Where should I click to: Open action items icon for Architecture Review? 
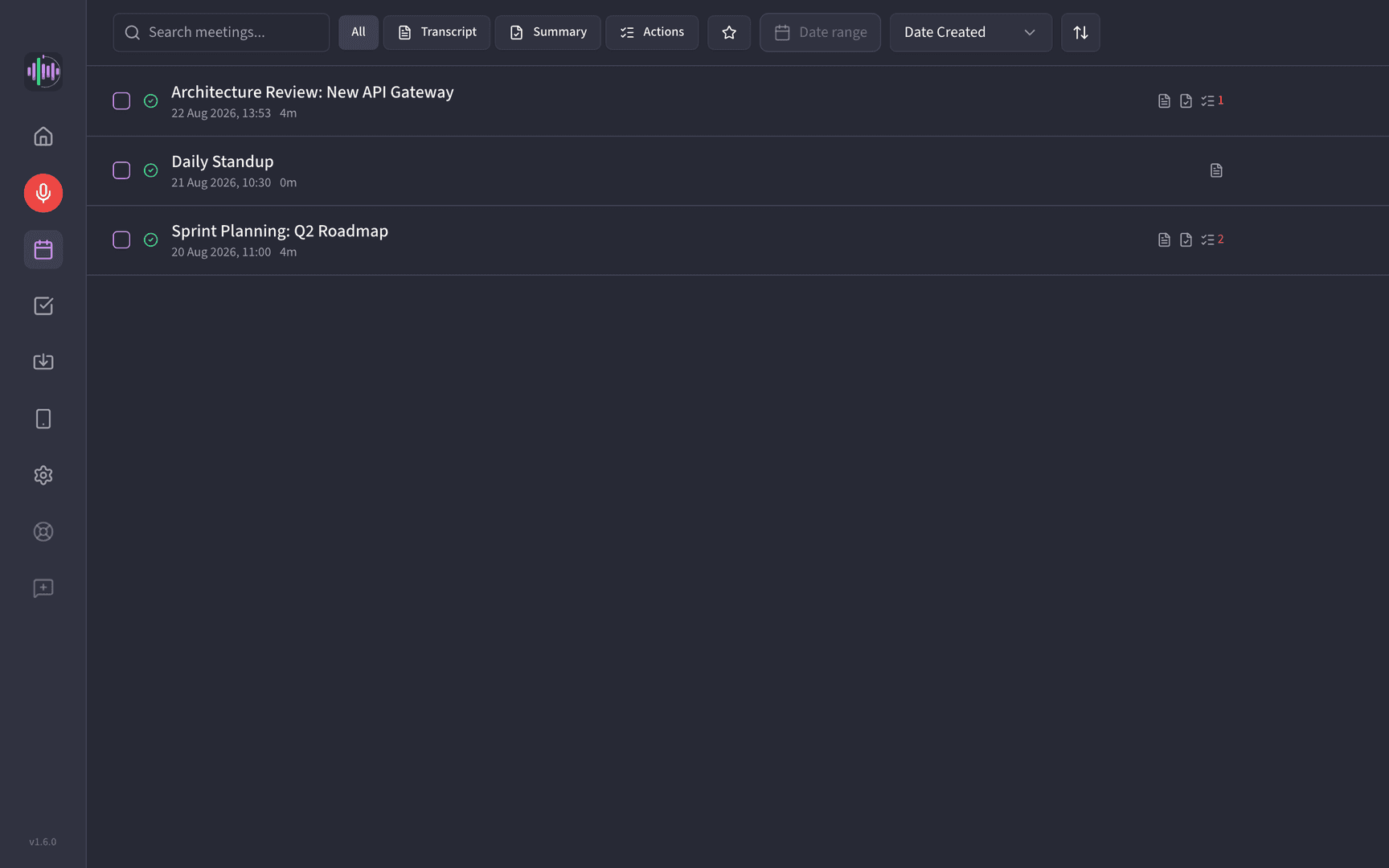(x=1212, y=100)
